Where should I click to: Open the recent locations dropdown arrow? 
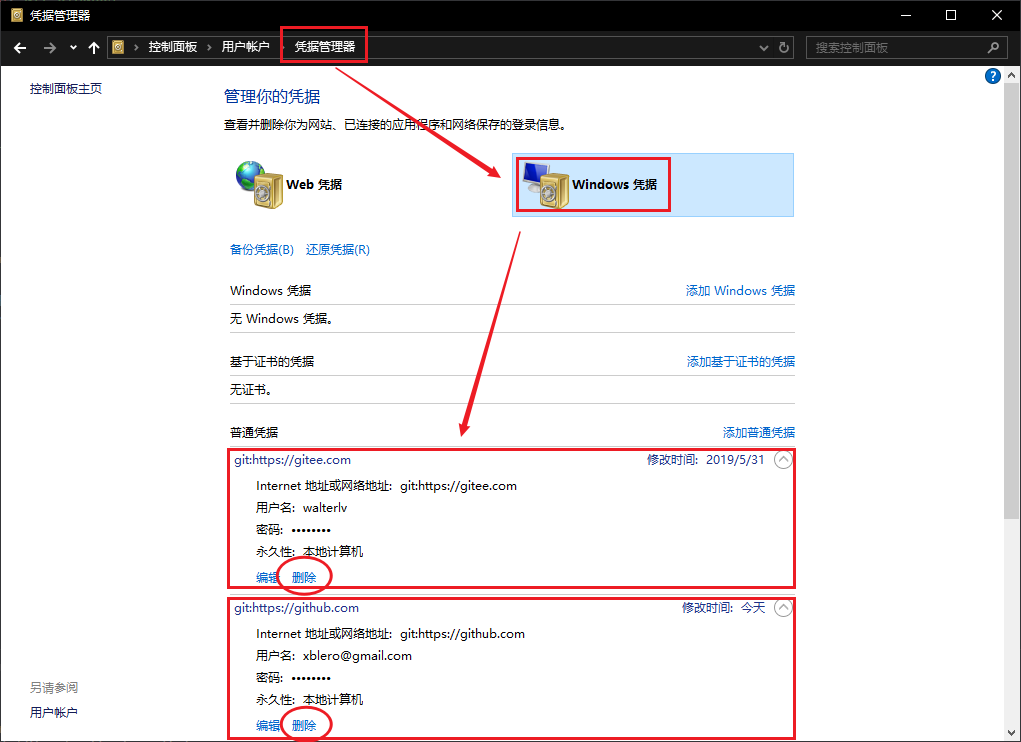point(73,47)
